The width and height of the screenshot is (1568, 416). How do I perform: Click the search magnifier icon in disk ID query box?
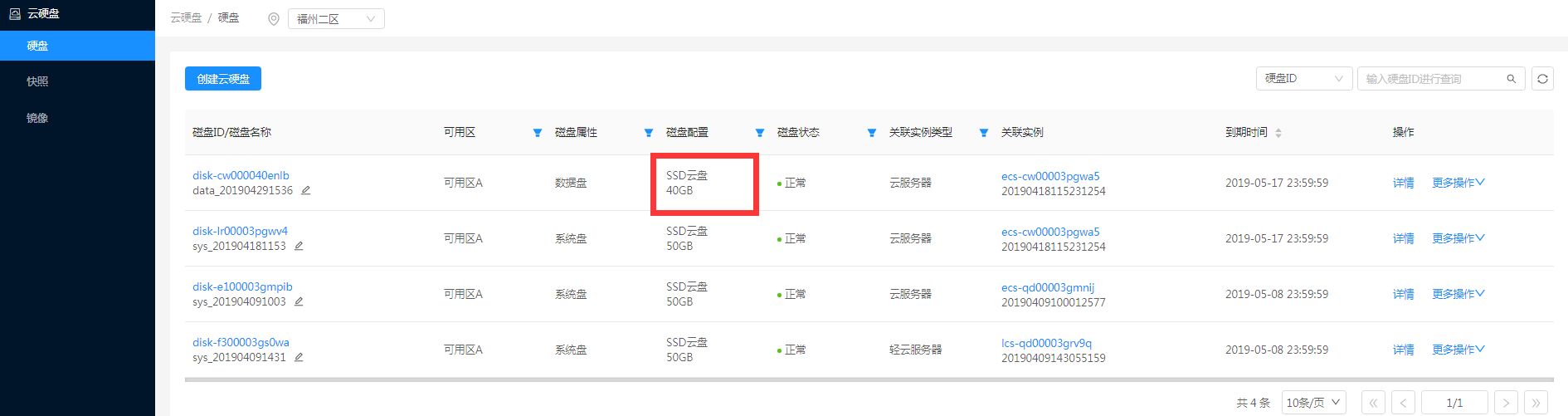coord(1512,79)
